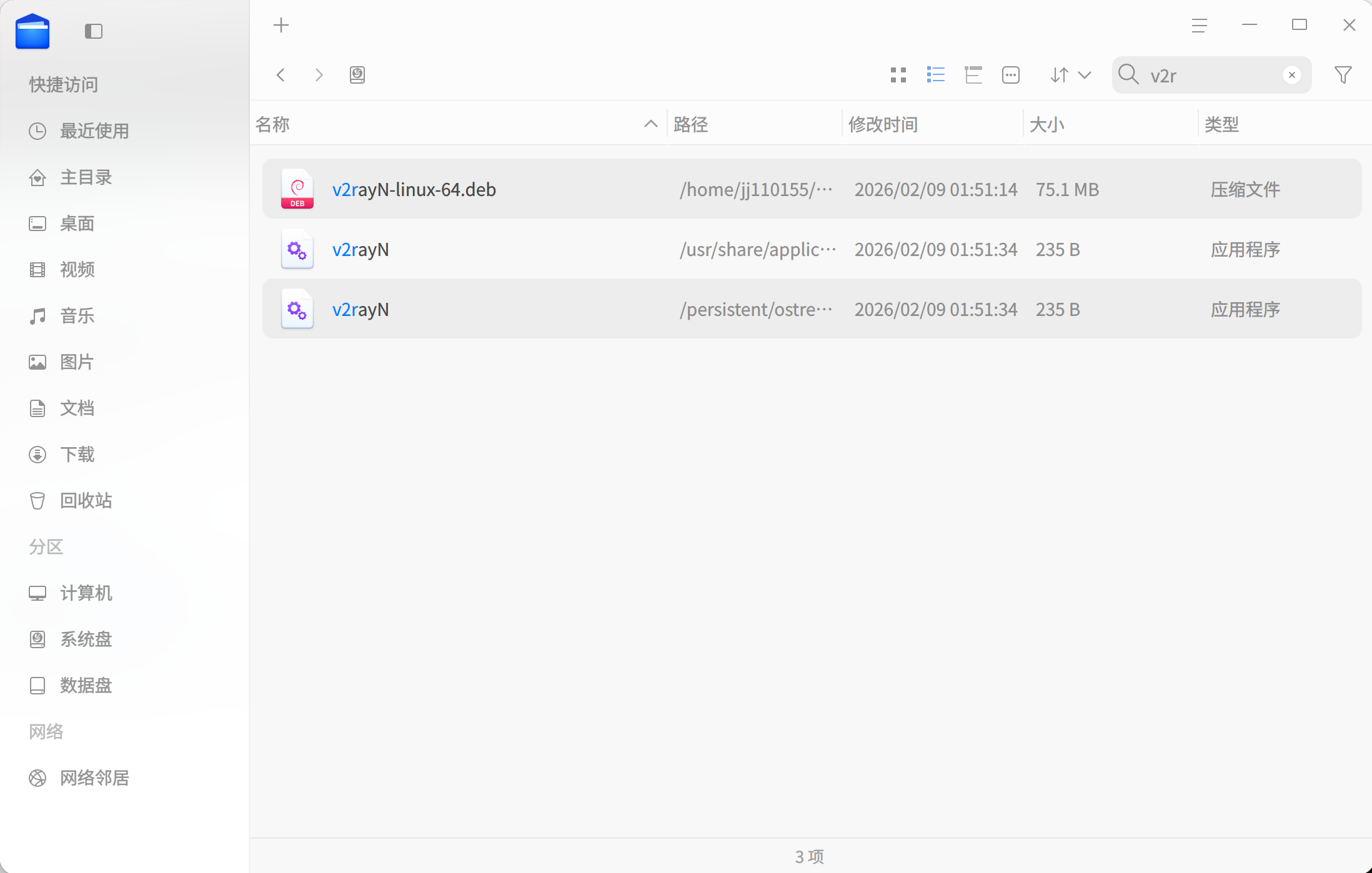Open the main hamburger menu
The height and width of the screenshot is (873, 1372).
coord(1198,26)
